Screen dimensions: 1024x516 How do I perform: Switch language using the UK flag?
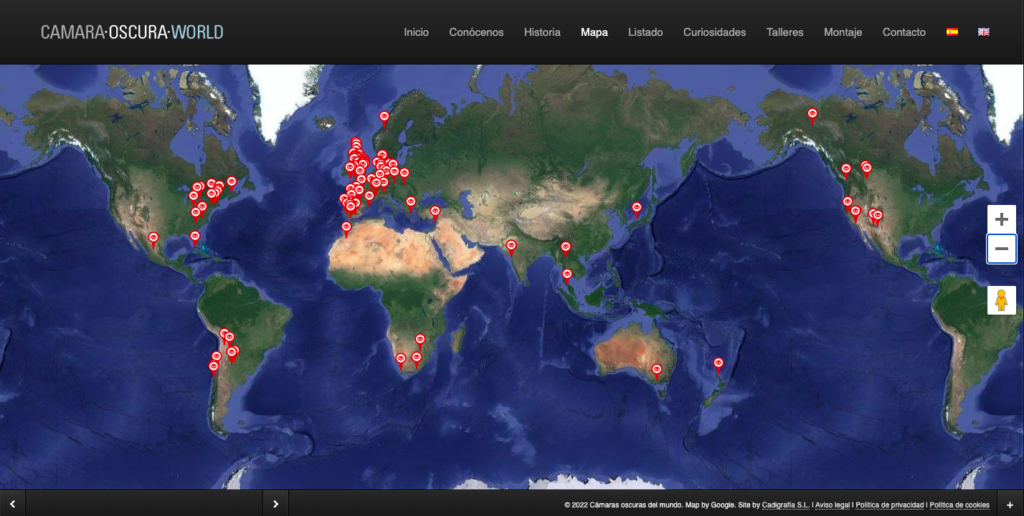pyautogui.click(x=983, y=32)
